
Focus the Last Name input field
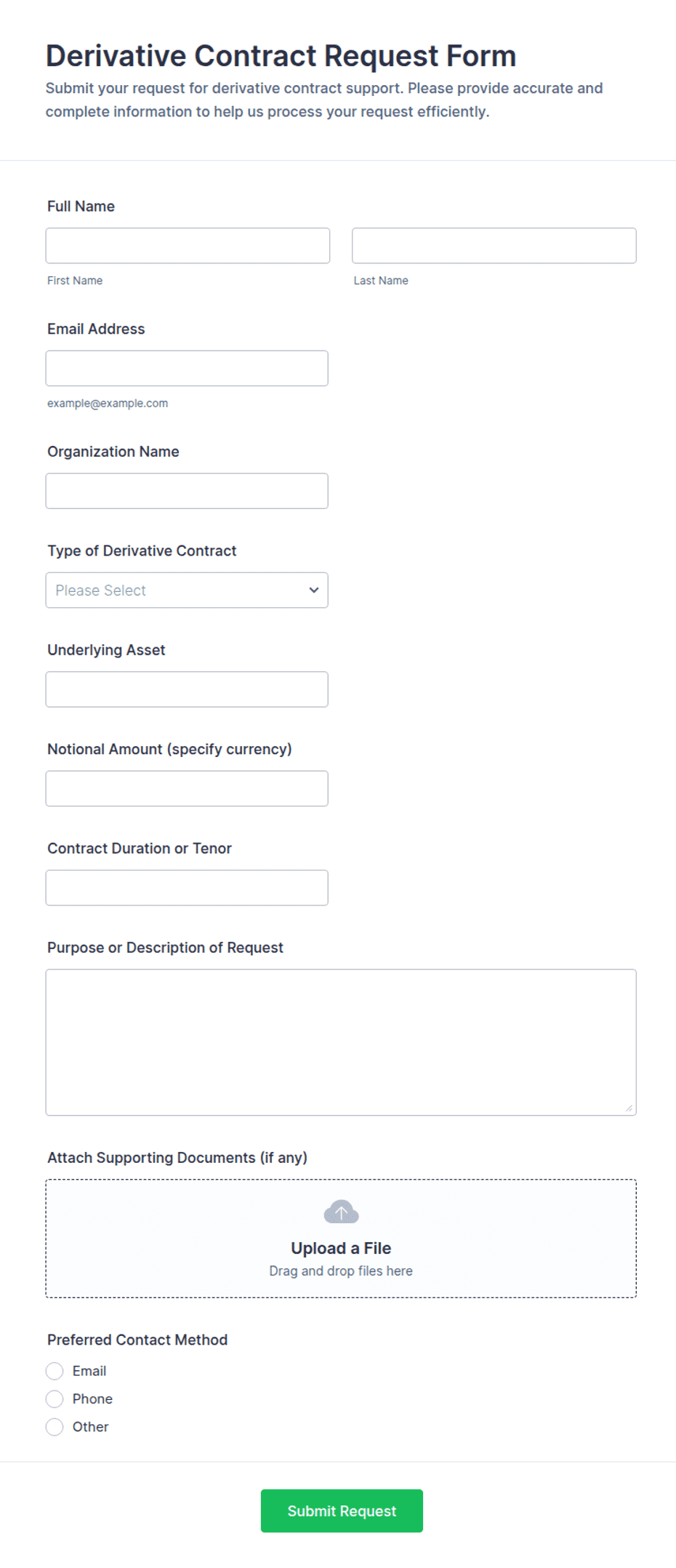click(494, 246)
